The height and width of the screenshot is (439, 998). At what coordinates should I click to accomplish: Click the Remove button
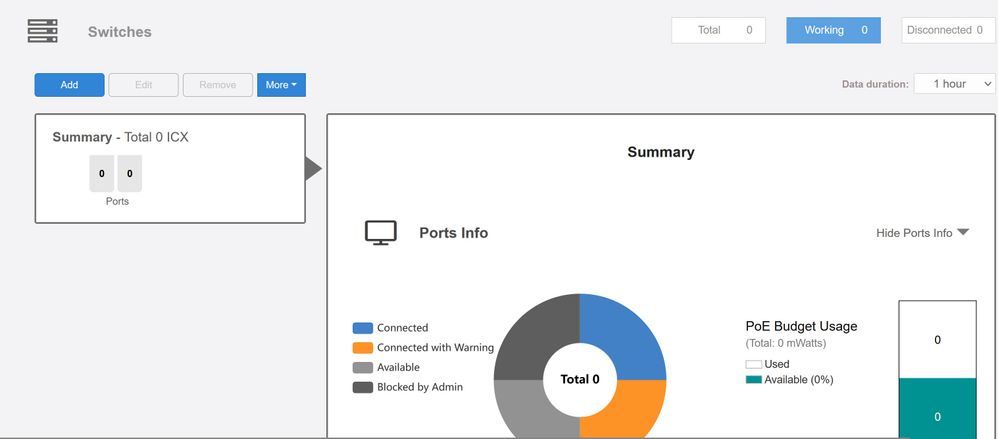point(217,85)
